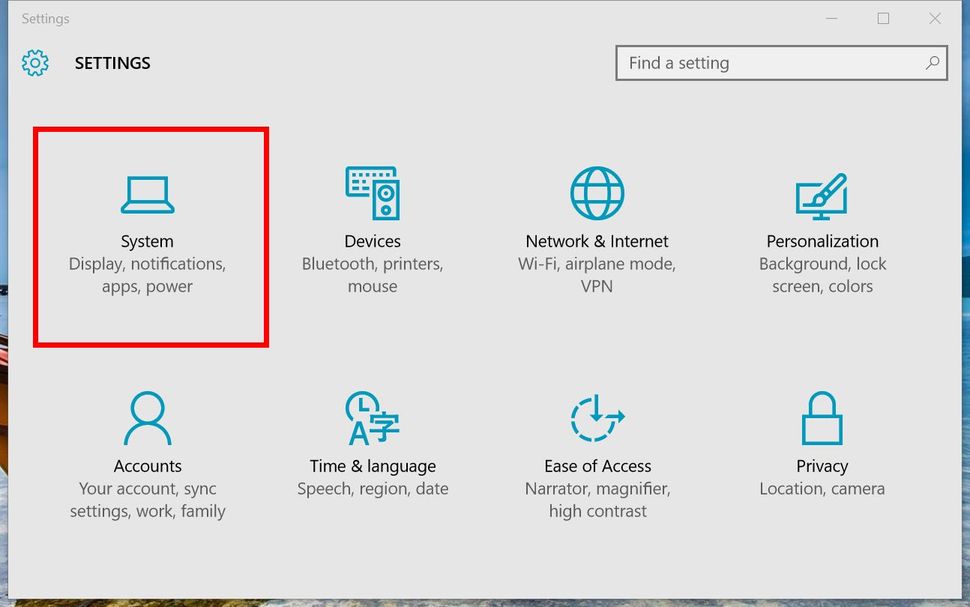Open Bluetooth, printers, mouse settings

click(372, 275)
